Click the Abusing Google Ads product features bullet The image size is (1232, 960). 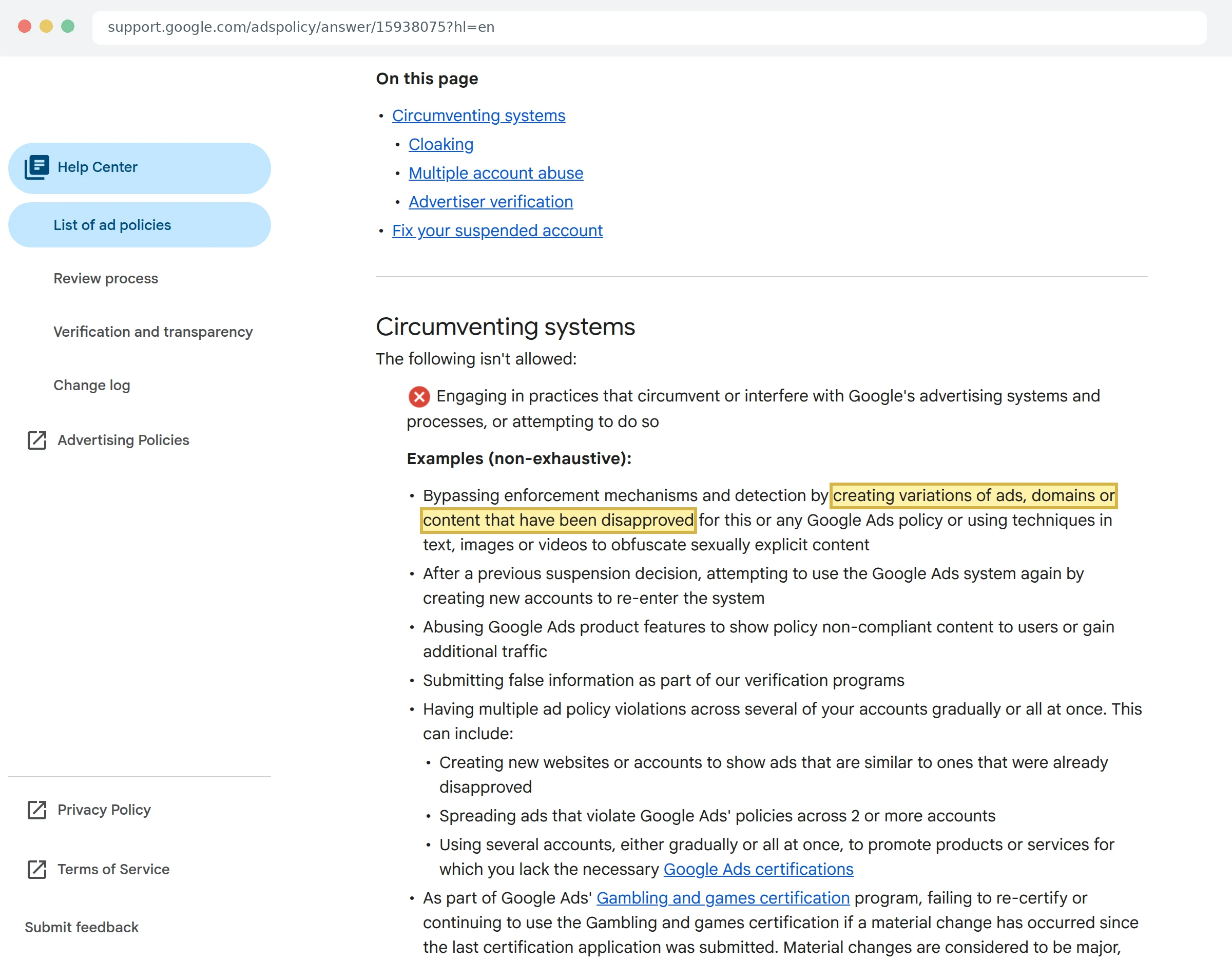tap(768, 640)
